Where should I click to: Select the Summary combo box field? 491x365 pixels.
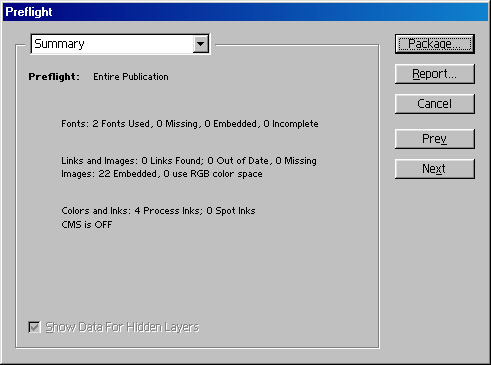point(120,44)
